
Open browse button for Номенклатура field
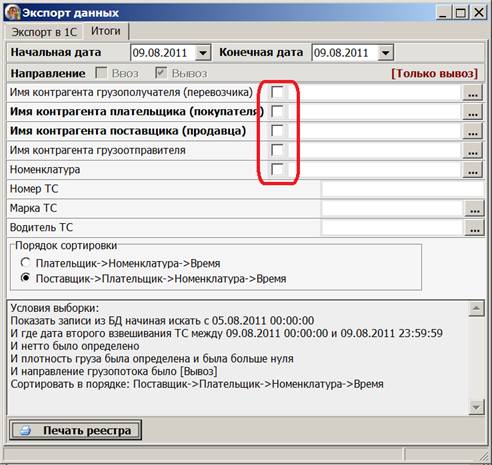click(472, 170)
